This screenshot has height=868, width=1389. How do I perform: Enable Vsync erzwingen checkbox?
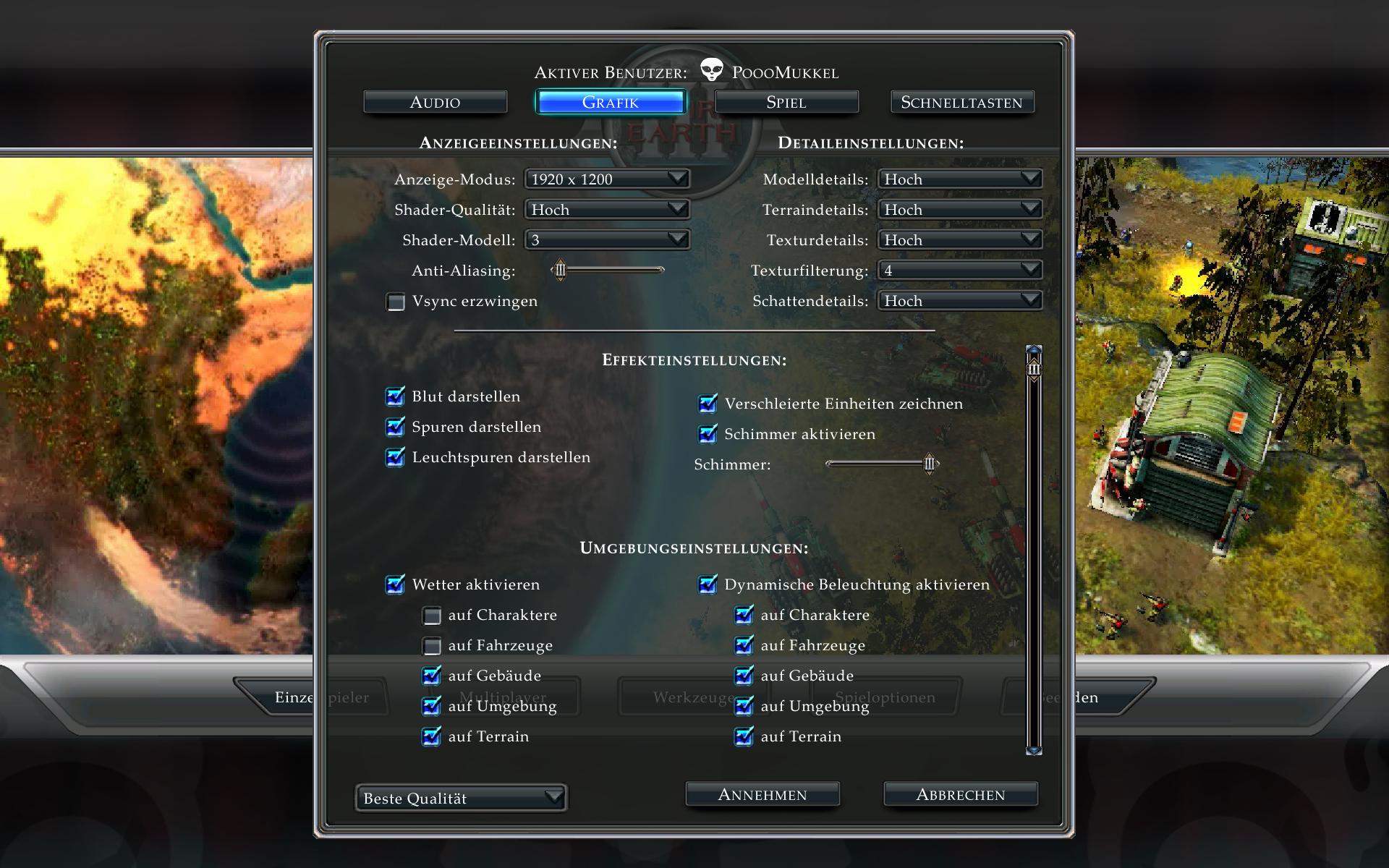click(396, 302)
